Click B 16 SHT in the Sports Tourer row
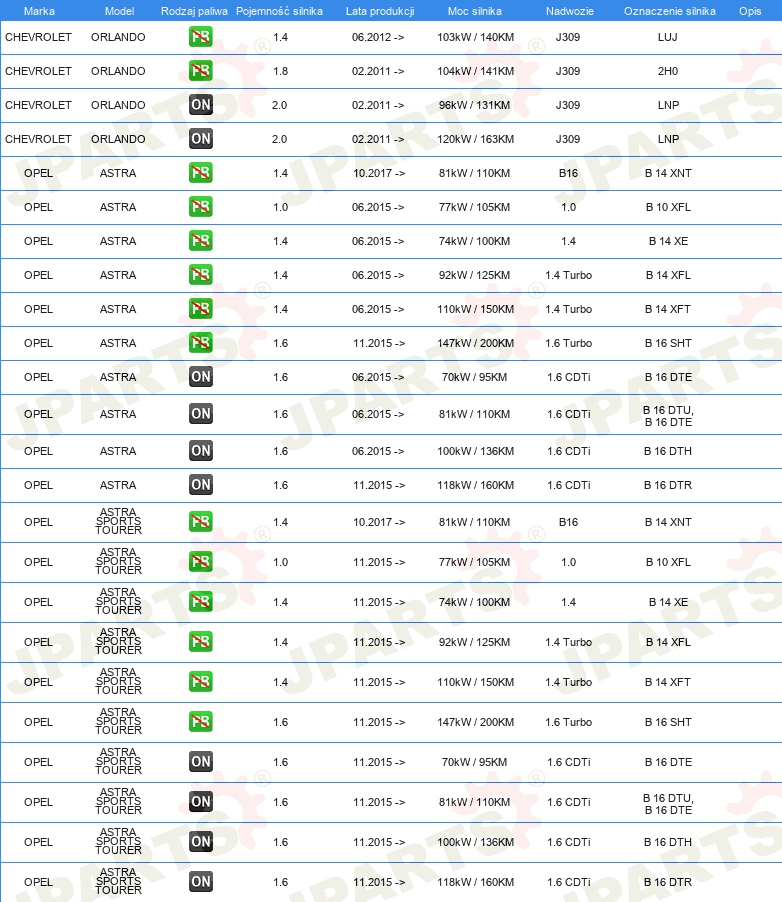The image size is (782, 902). (668, 721)
